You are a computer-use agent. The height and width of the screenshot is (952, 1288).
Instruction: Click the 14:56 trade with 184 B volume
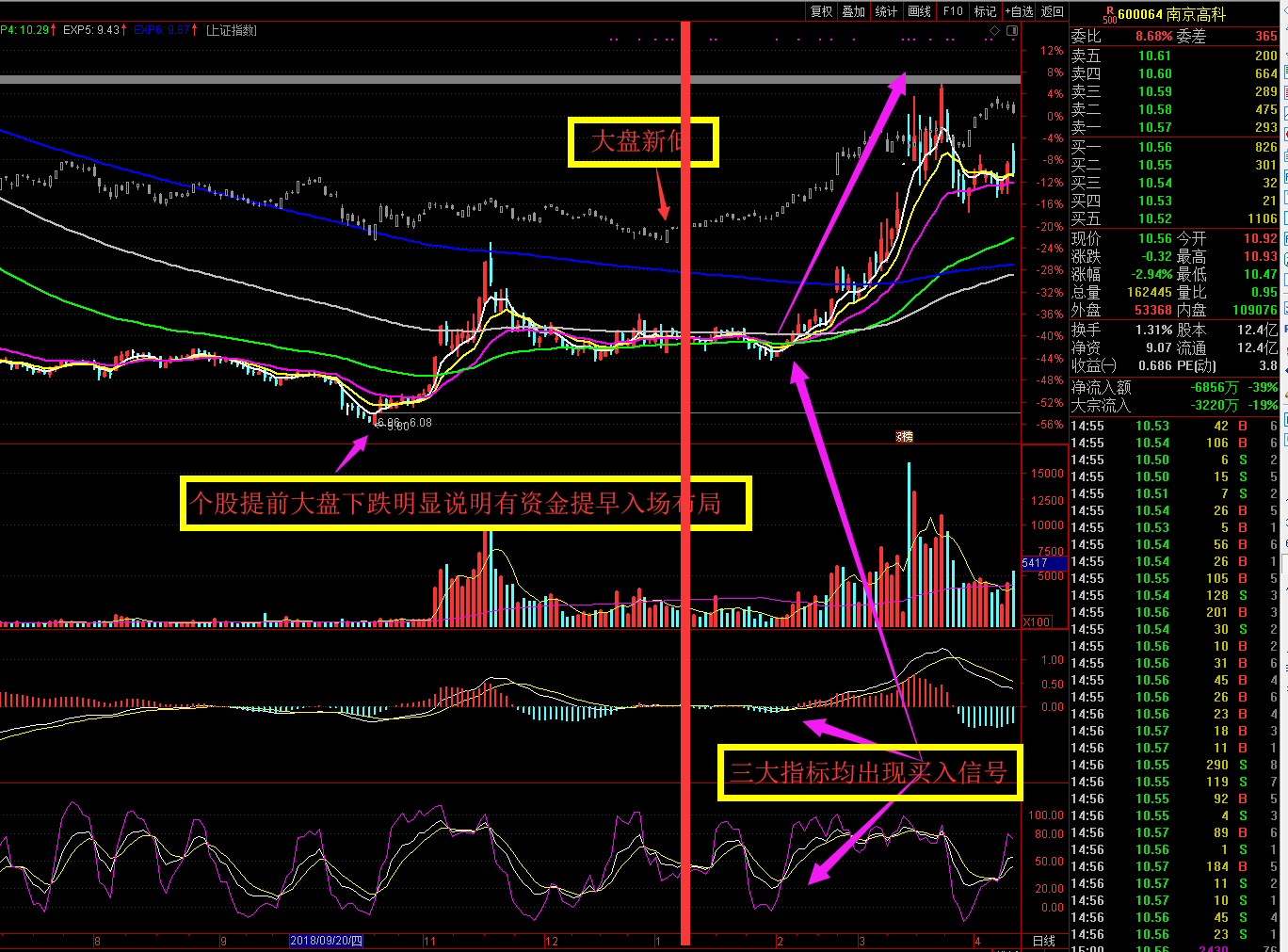1174,866
